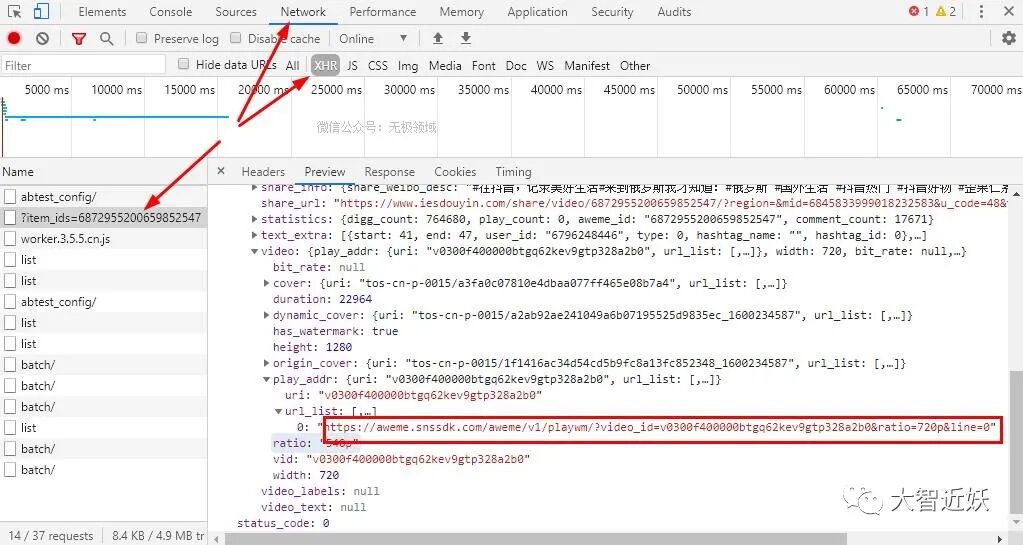1023x545 pixels.
Task: Clear the network log
Action: point(42,39)
